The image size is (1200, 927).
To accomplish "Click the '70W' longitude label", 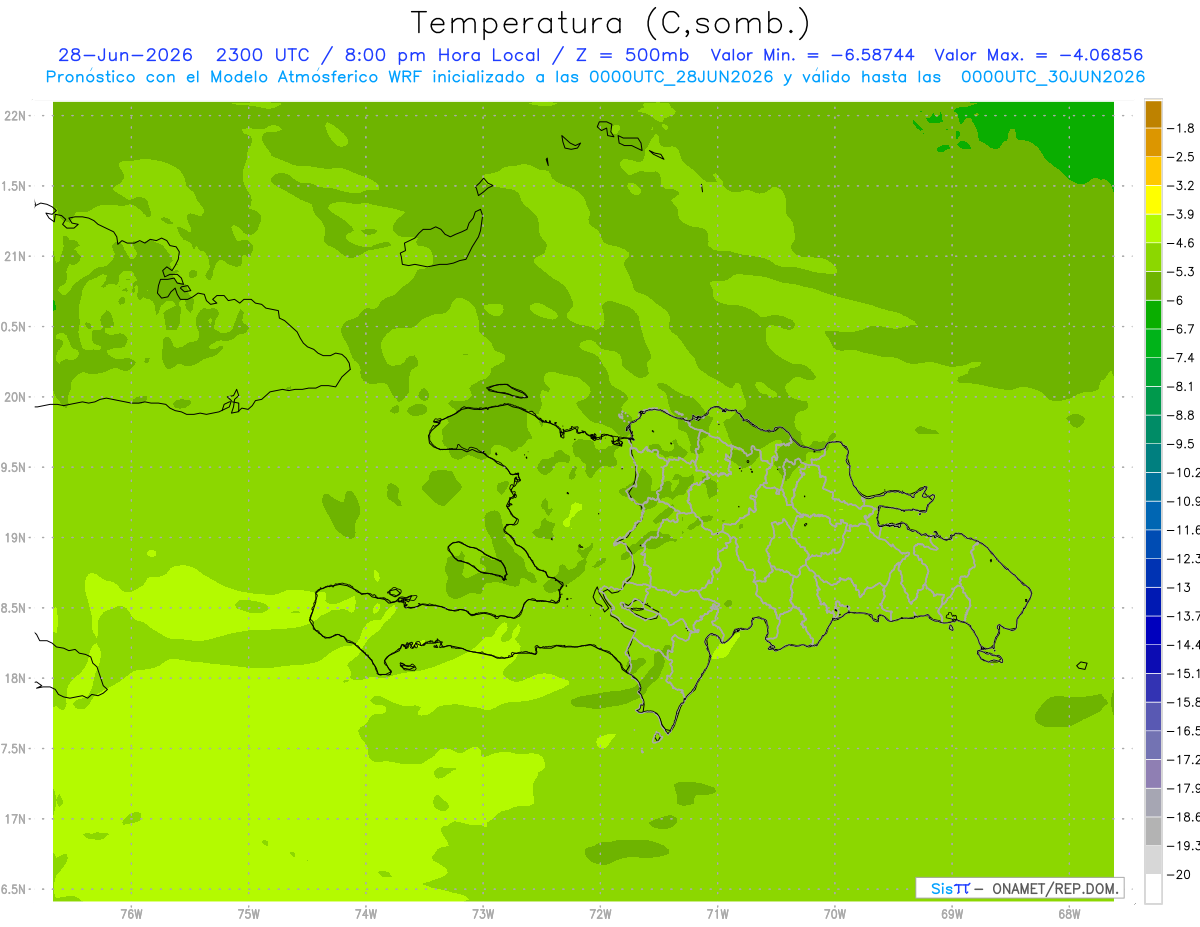I will [x=835, y=913].
